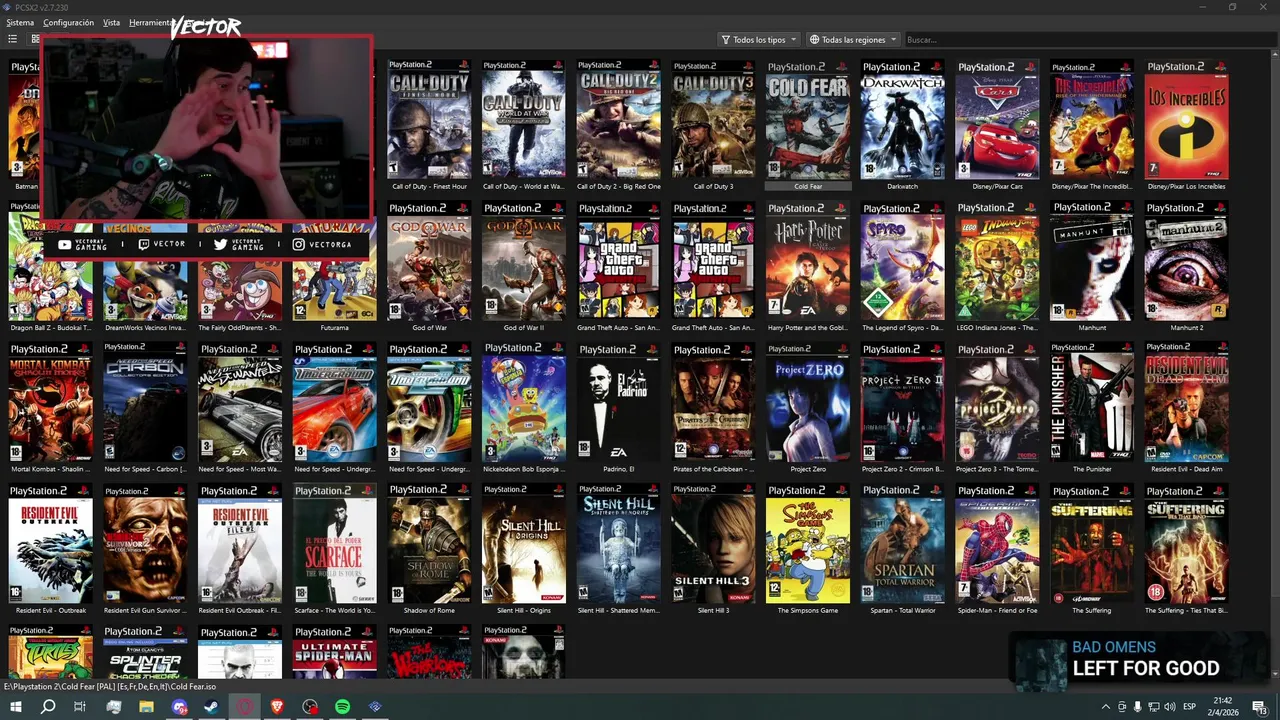The image size is (1280, 720).
Task: Open the Configuración menu
Action: click(68, 22)
